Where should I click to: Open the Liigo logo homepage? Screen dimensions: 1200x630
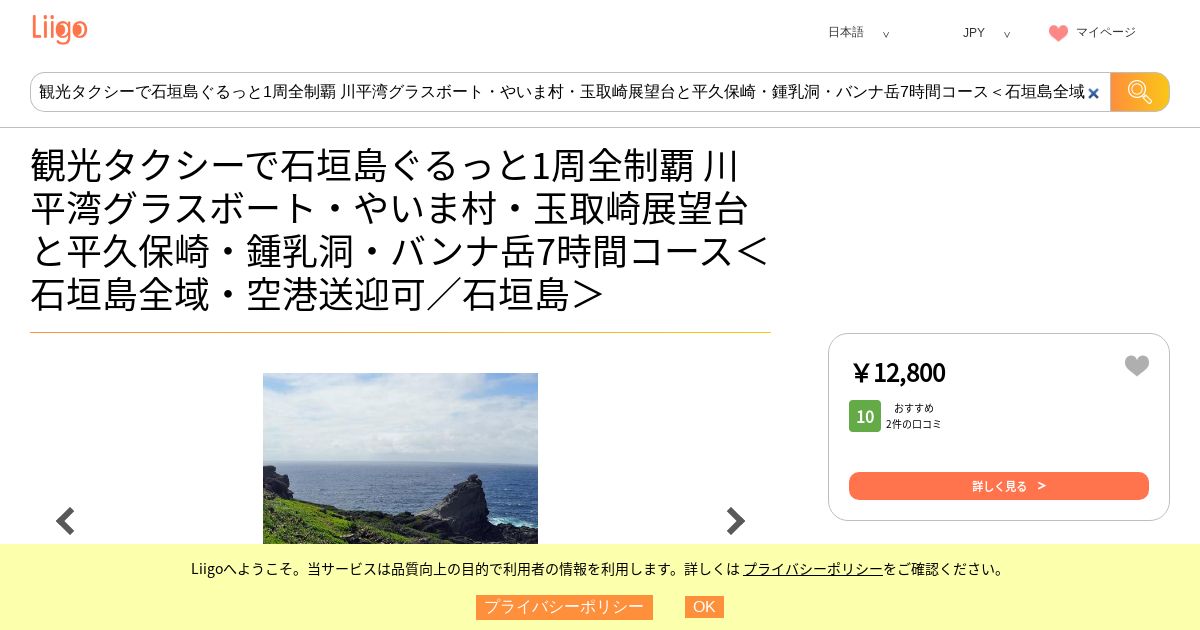(59, 29)
